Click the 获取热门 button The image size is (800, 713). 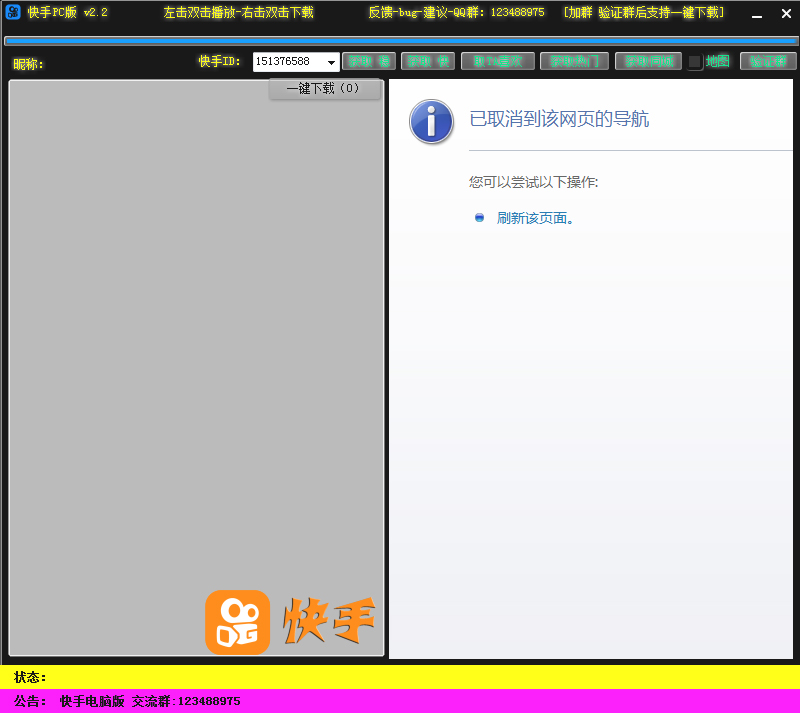574,61
